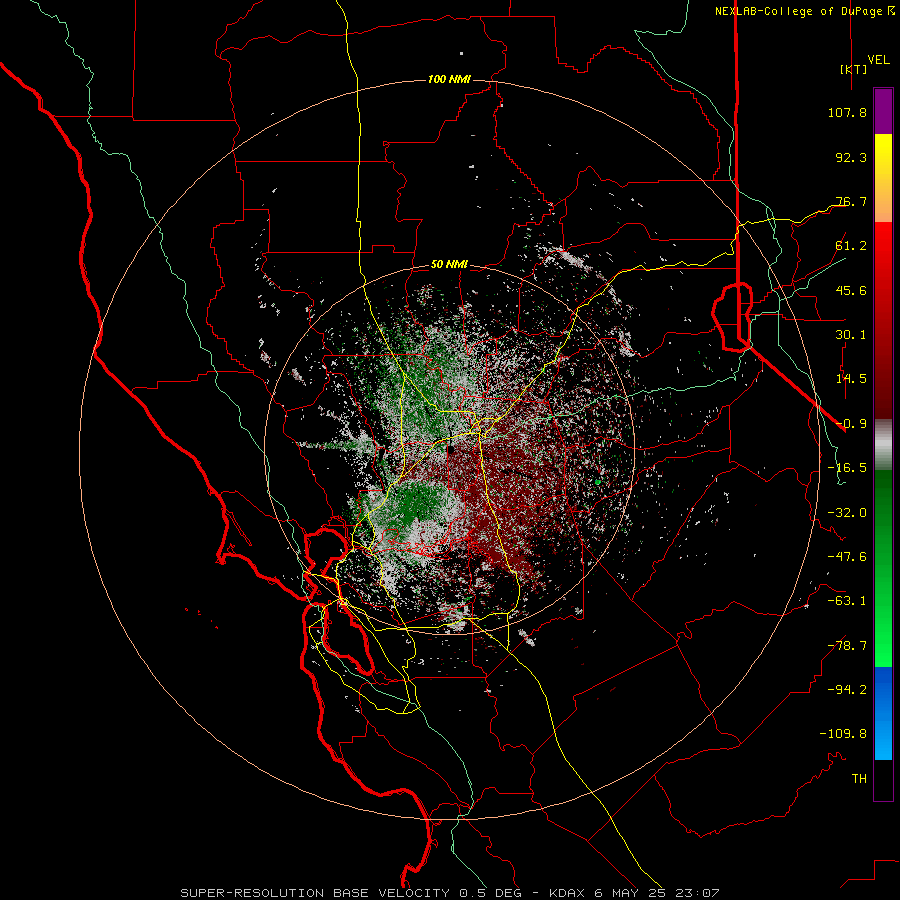
Task: Click the [KT] units label
Action: 853,69
